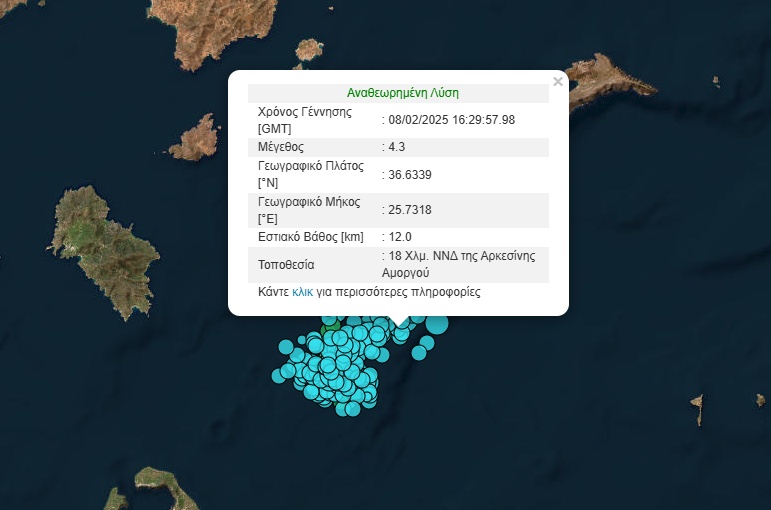The image size is (771, 510).
Task: Select the label Μέγεθος
Action: 281,147
